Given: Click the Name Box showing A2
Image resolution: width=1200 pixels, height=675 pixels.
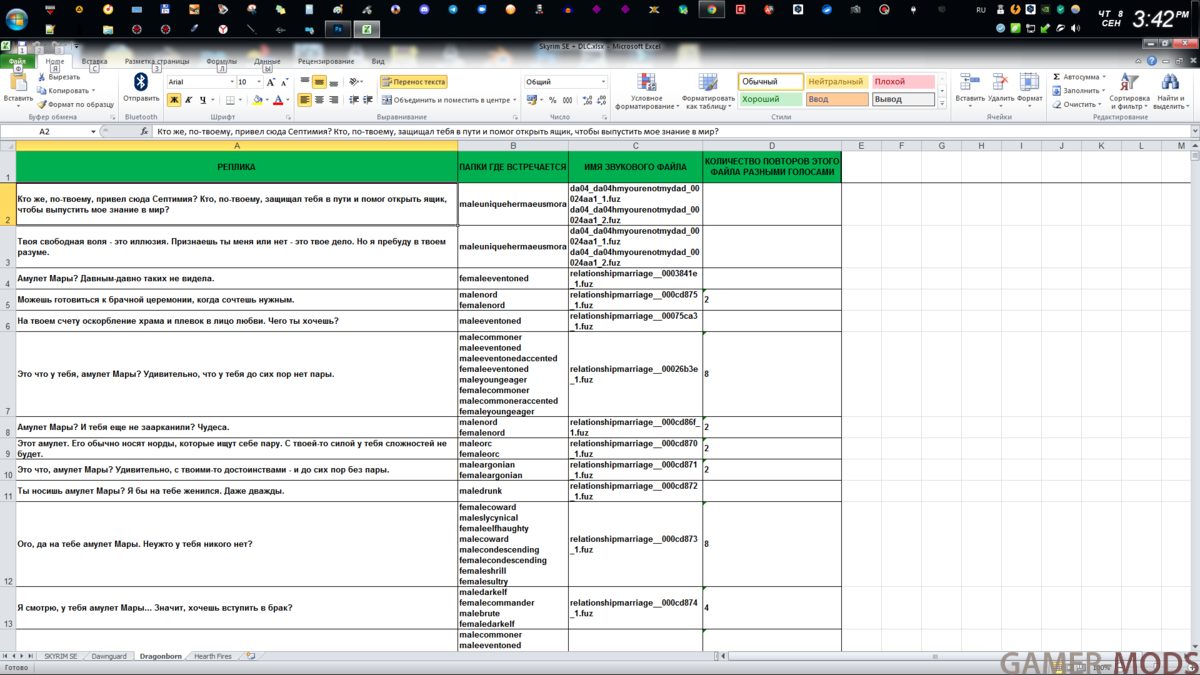Looking at the screenshot, I should 44,131.
